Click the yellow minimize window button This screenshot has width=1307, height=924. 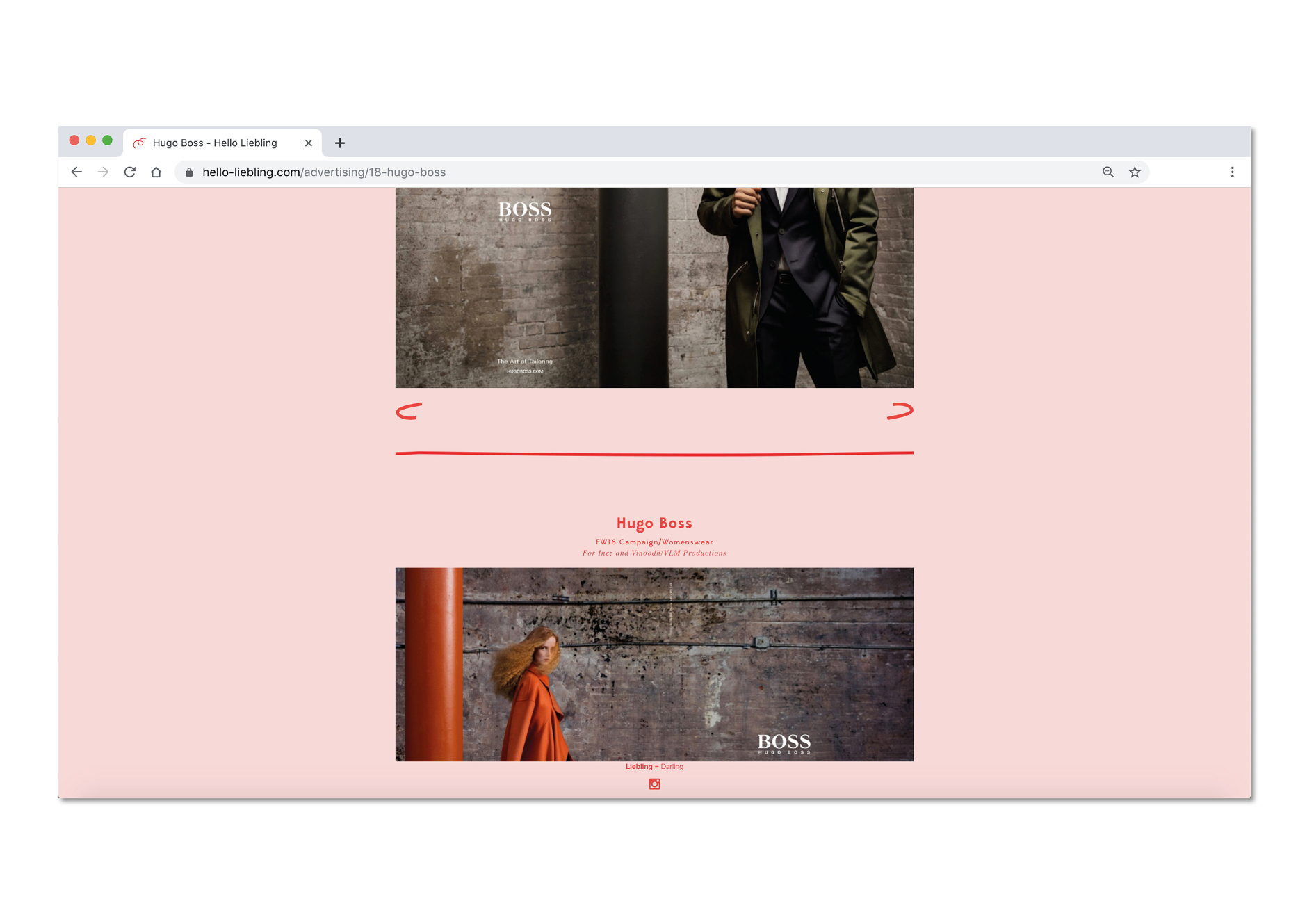[90, 140]
